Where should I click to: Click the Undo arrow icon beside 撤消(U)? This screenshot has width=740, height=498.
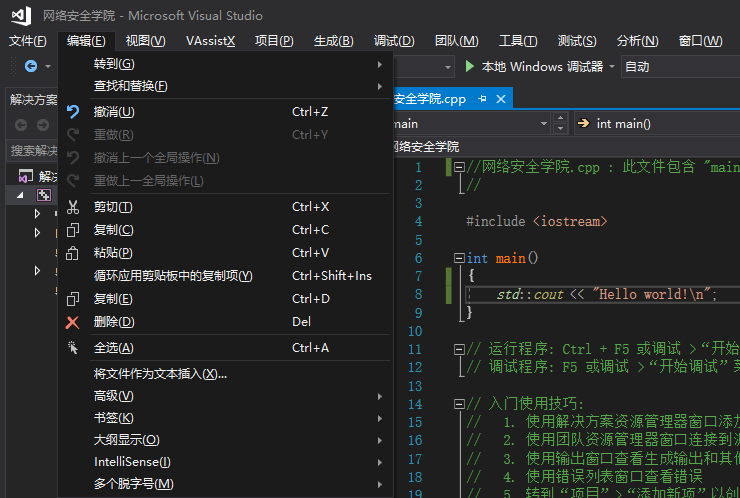pos(73,112)
